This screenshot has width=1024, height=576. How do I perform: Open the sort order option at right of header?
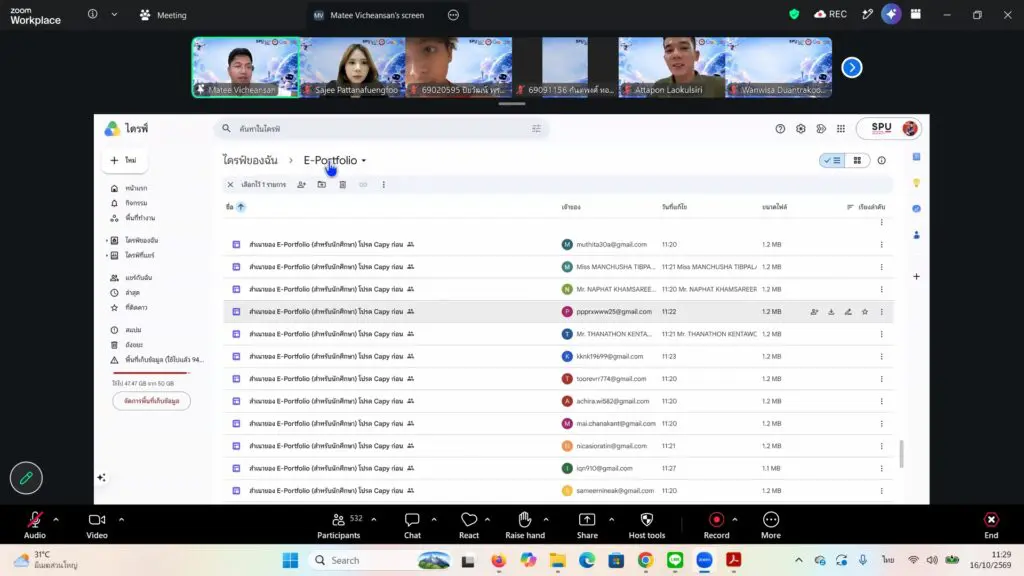866,207
